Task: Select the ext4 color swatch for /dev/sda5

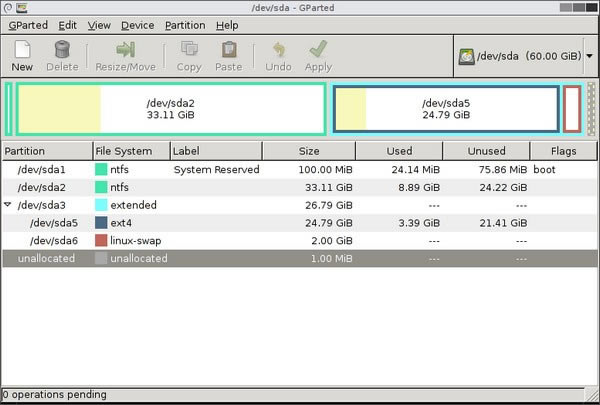Action: [x=101, y=223]
